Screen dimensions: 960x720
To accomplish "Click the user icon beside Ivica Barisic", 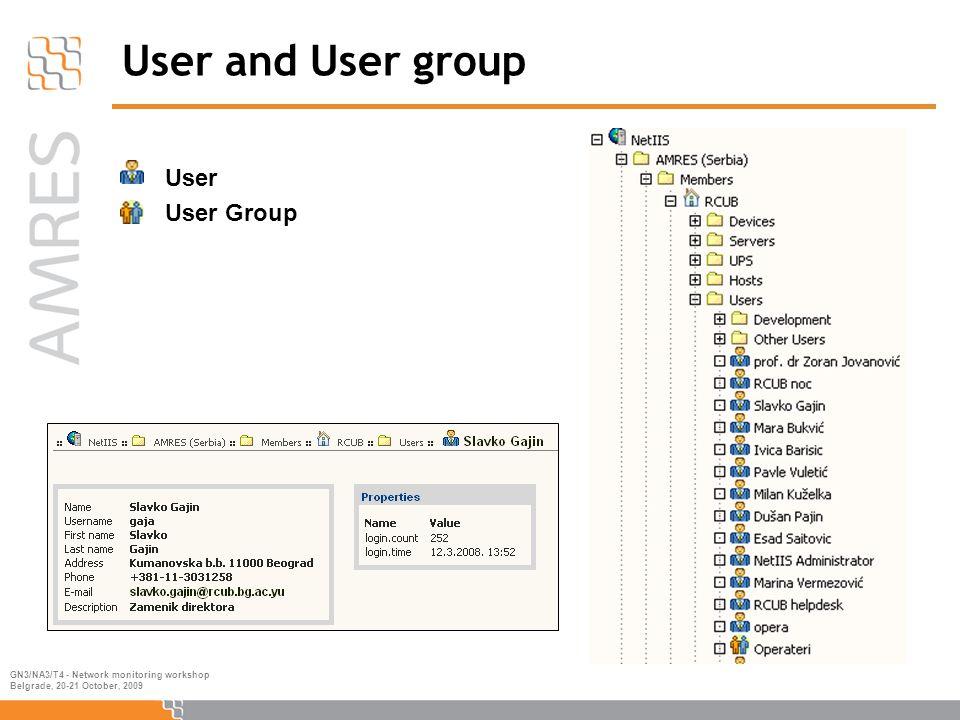I will 740,447.
